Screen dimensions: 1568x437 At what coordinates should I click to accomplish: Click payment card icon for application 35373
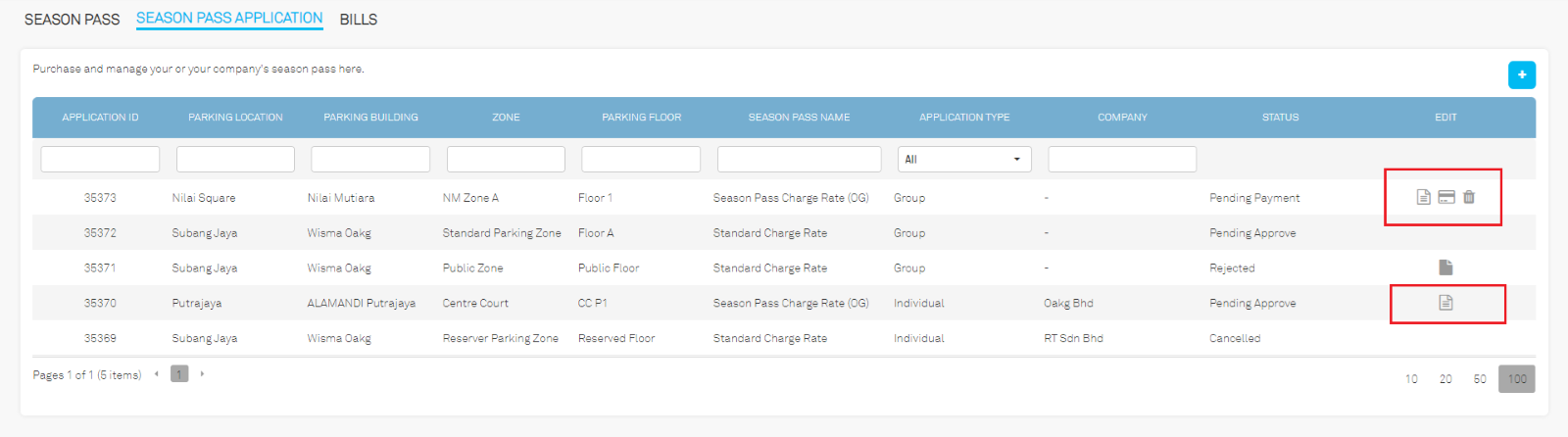click(x=1446, y=197)
